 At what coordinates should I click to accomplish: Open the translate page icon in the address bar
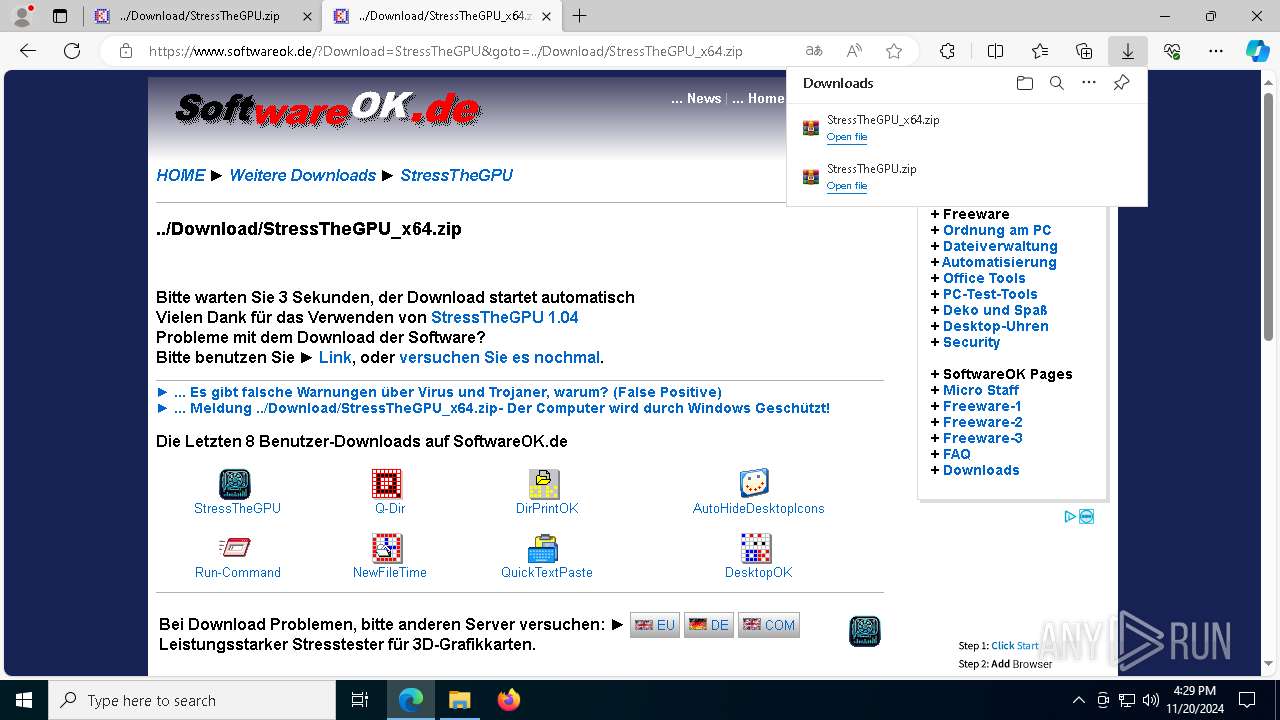click(814, 51)
